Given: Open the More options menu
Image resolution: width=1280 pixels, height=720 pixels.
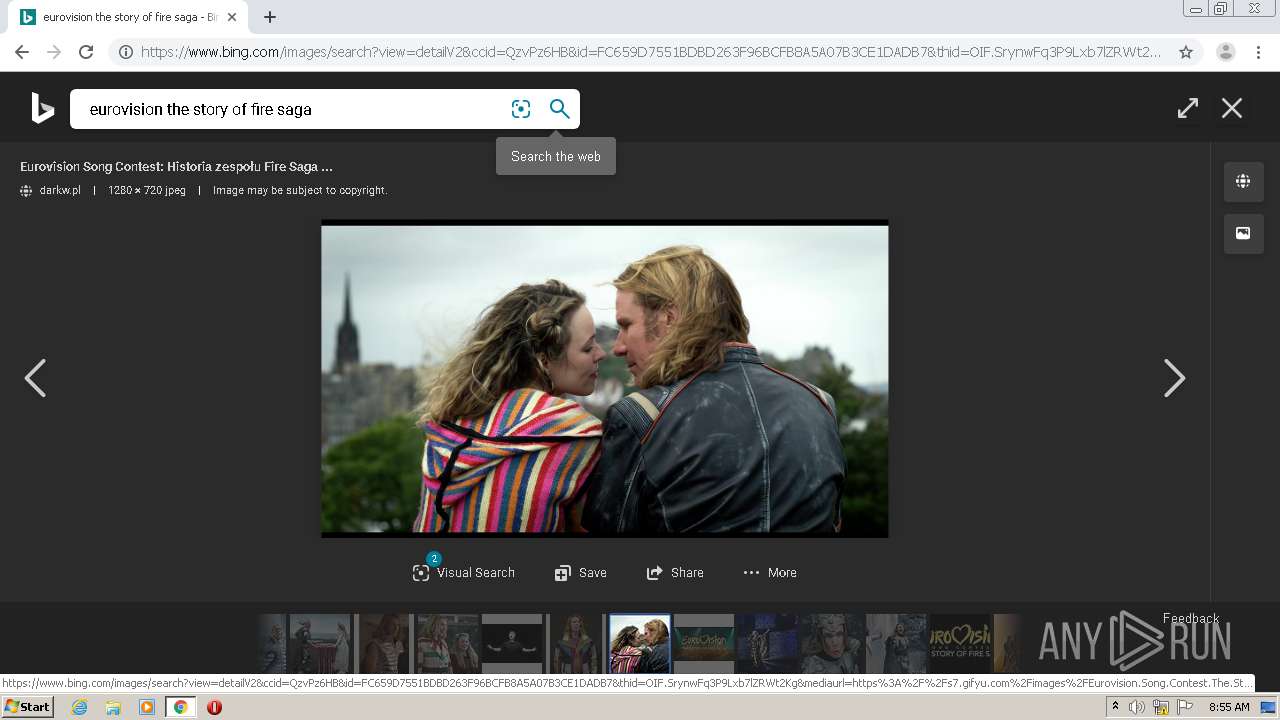Looking at the screenshot, I should [x=770, y=573].
